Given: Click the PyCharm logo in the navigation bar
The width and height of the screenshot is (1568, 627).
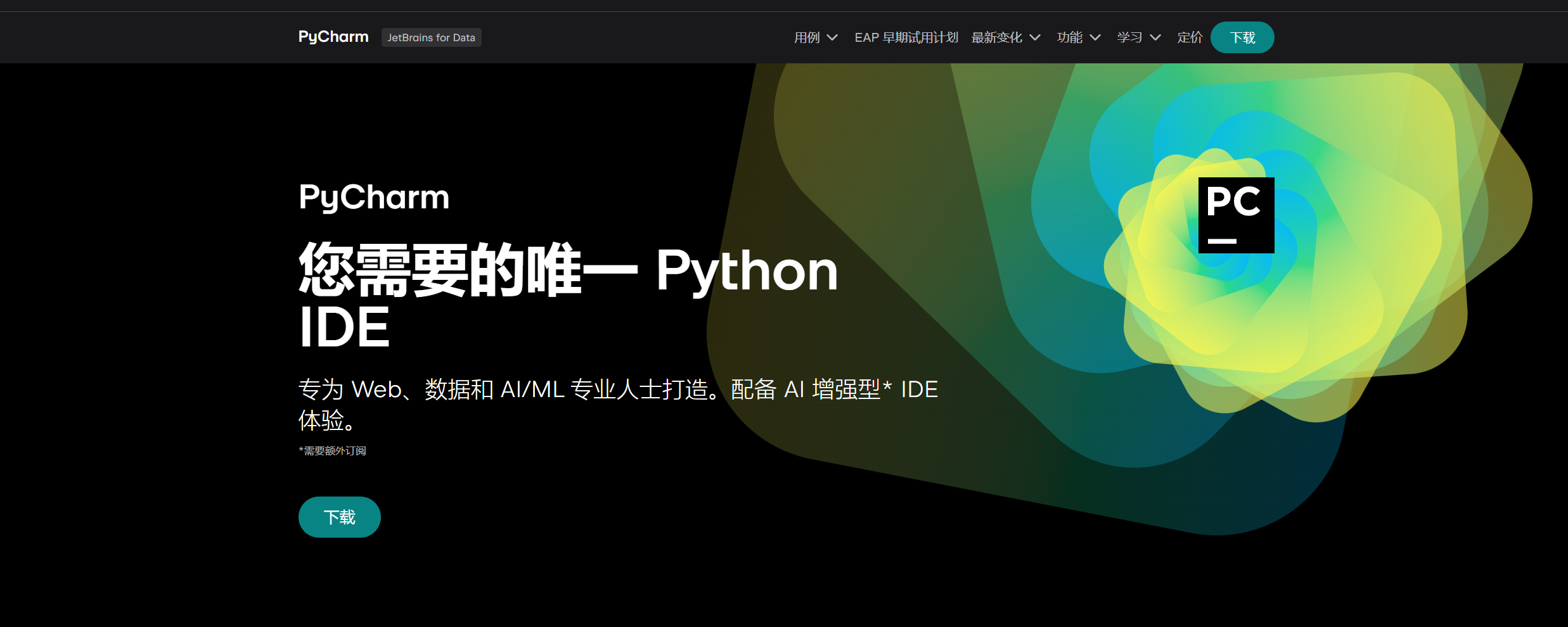Looking at the screenshot, I should (333, 37).
